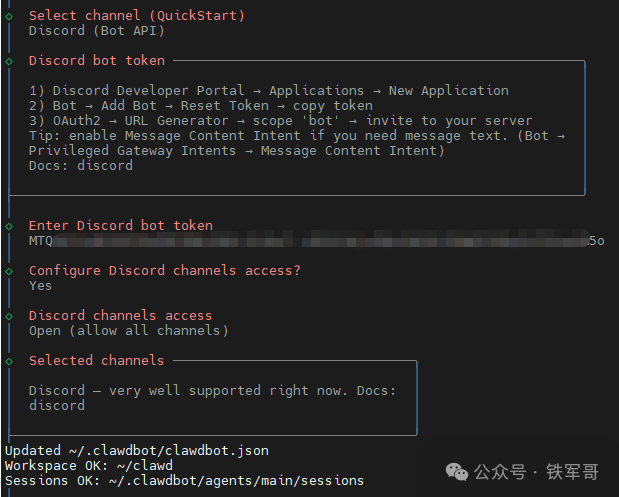Click the diamond marker beside Discord bot token heading
The height and width of the screenshot is (497, 619).
point(9,61)
